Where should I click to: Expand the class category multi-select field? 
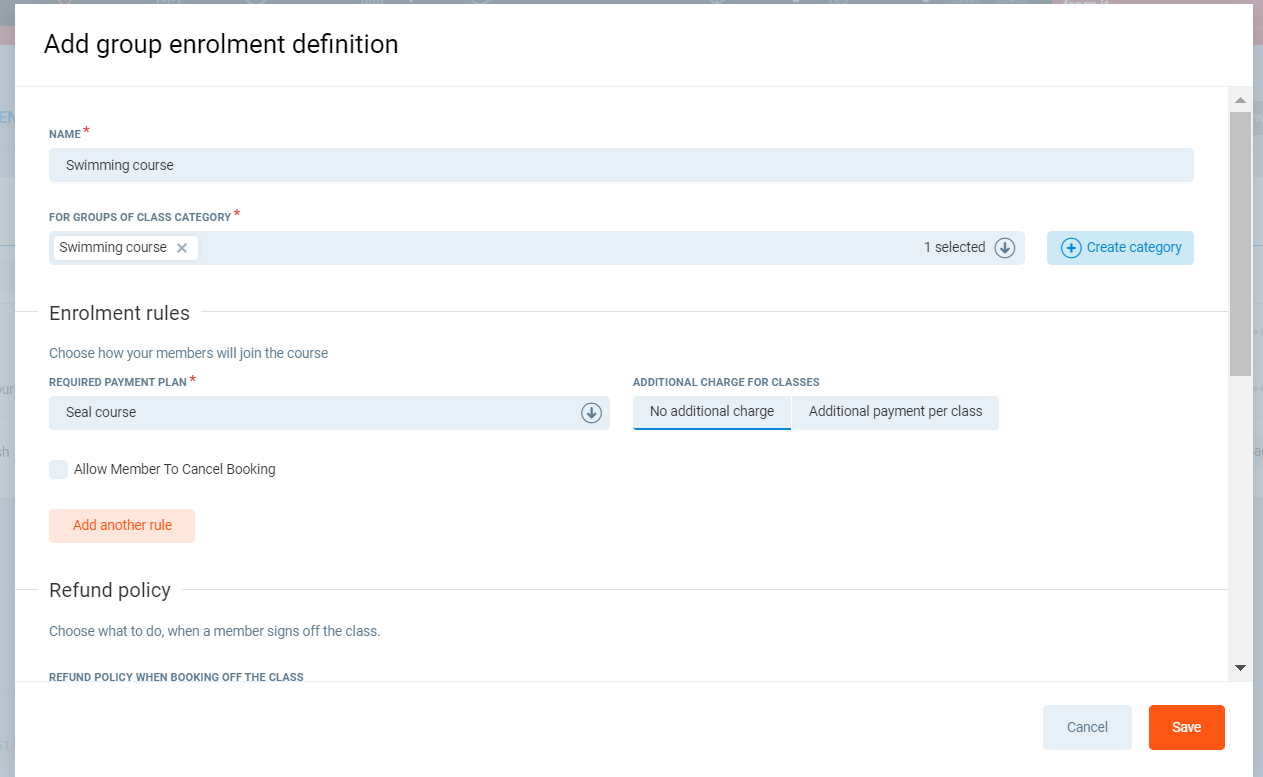tap(560, 248)
